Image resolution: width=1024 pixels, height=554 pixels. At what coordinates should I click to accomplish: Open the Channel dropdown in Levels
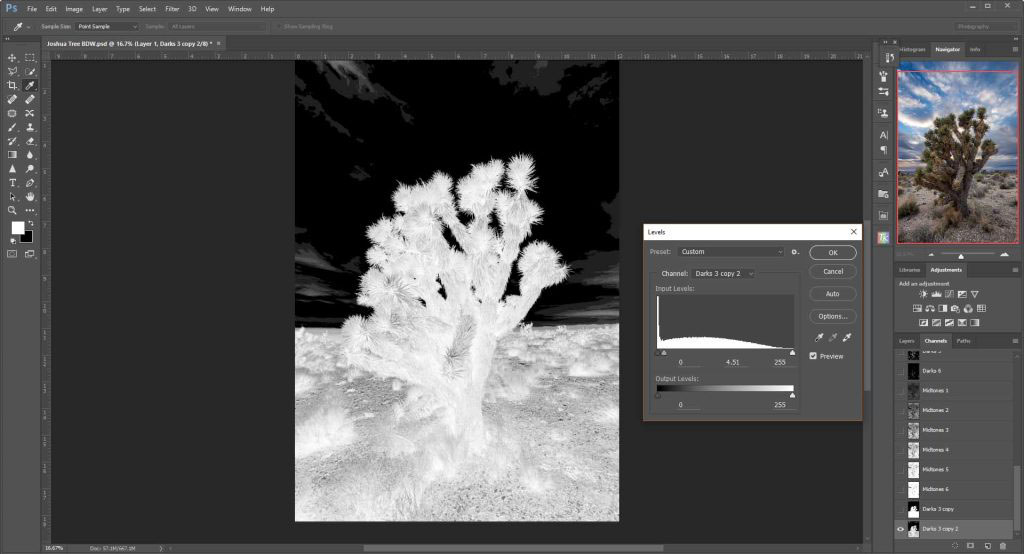[x=722, y=273]
